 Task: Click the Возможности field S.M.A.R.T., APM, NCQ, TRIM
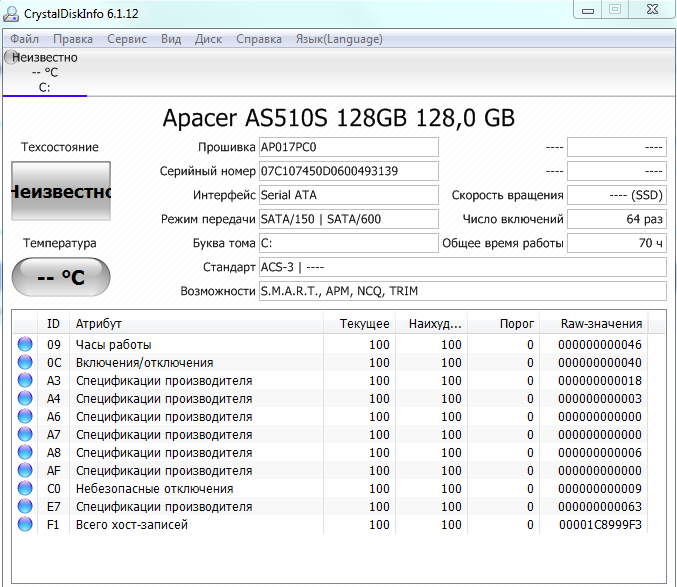click(463, 291)
